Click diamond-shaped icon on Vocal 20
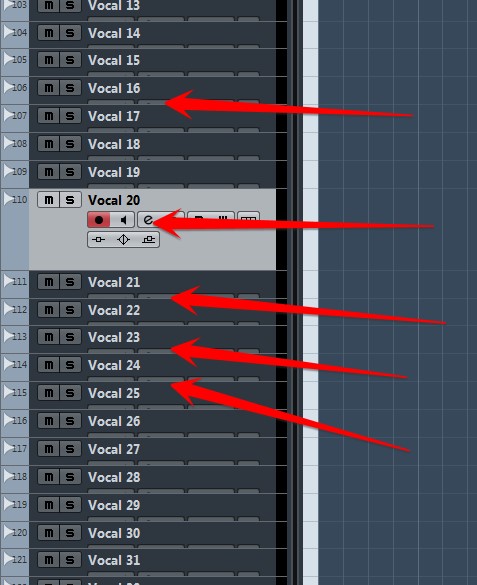Image resolution: width=477 pixels, height=585 pixels. 123,239
